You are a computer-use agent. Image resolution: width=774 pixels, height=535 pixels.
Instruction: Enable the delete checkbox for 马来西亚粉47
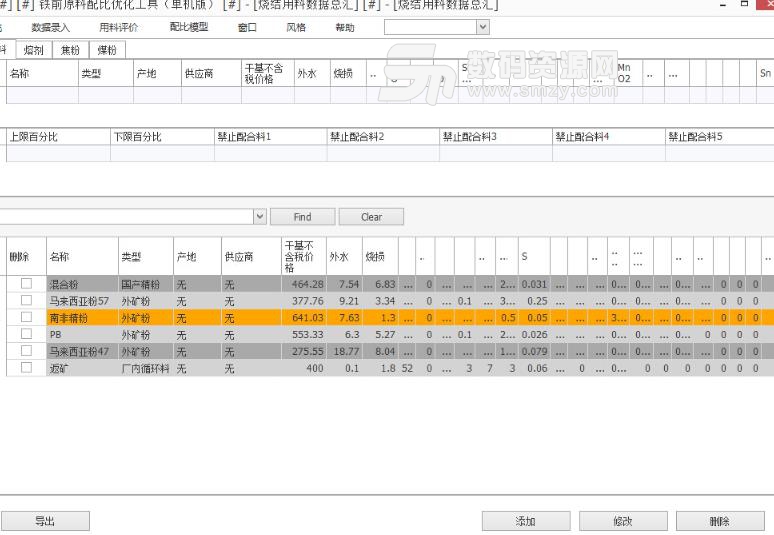click(x=26, y=351)
